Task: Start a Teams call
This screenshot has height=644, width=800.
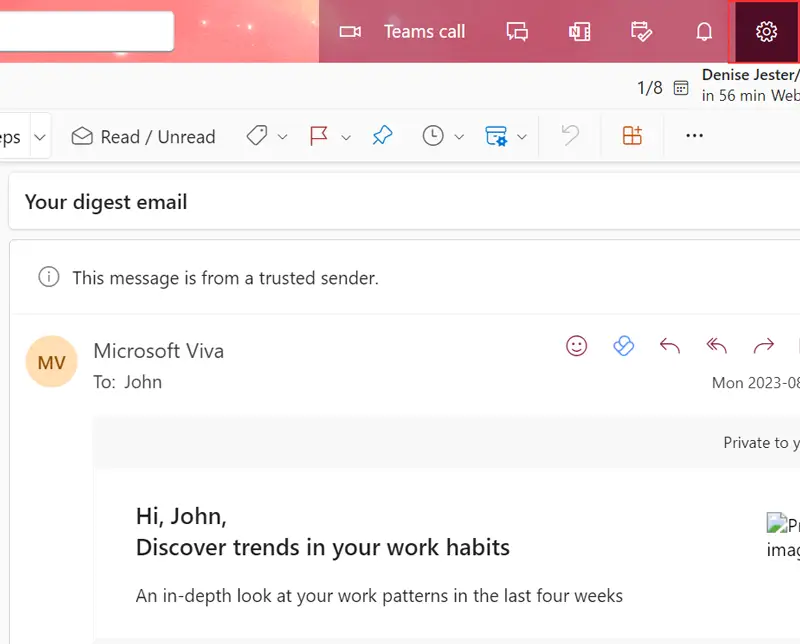Action: 424,32
